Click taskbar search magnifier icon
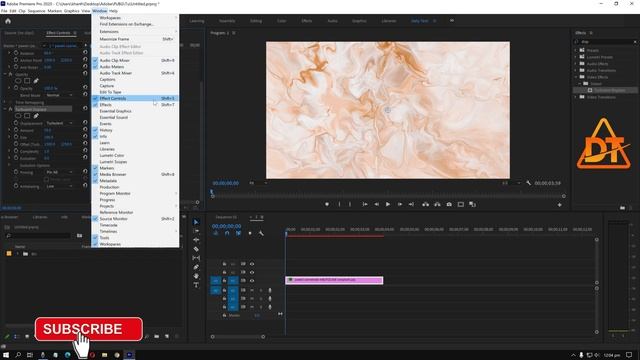 pyautogui.click(x=18, y=355)
